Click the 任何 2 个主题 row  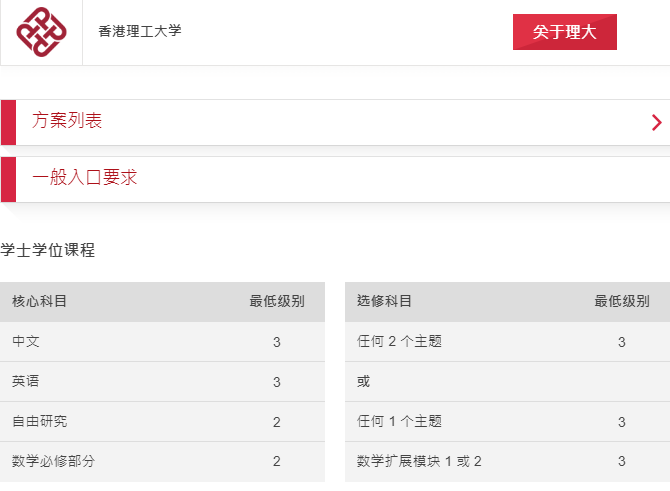(507, 341)
